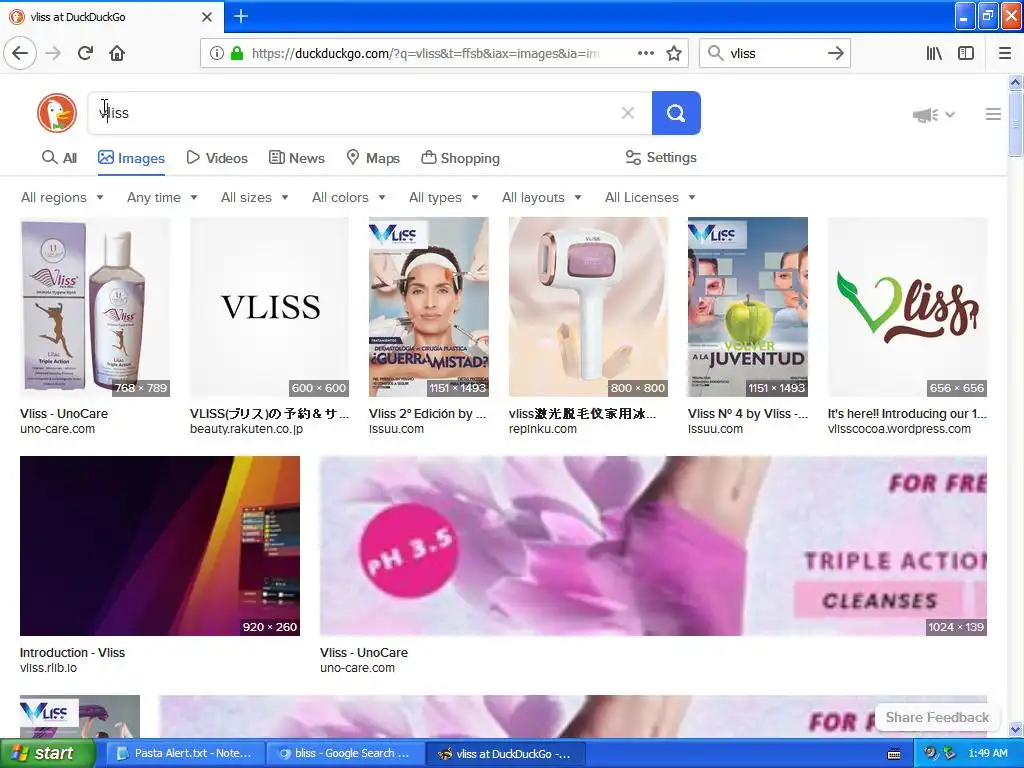
Task: Show site information icon in address bar
Action: 216,53
